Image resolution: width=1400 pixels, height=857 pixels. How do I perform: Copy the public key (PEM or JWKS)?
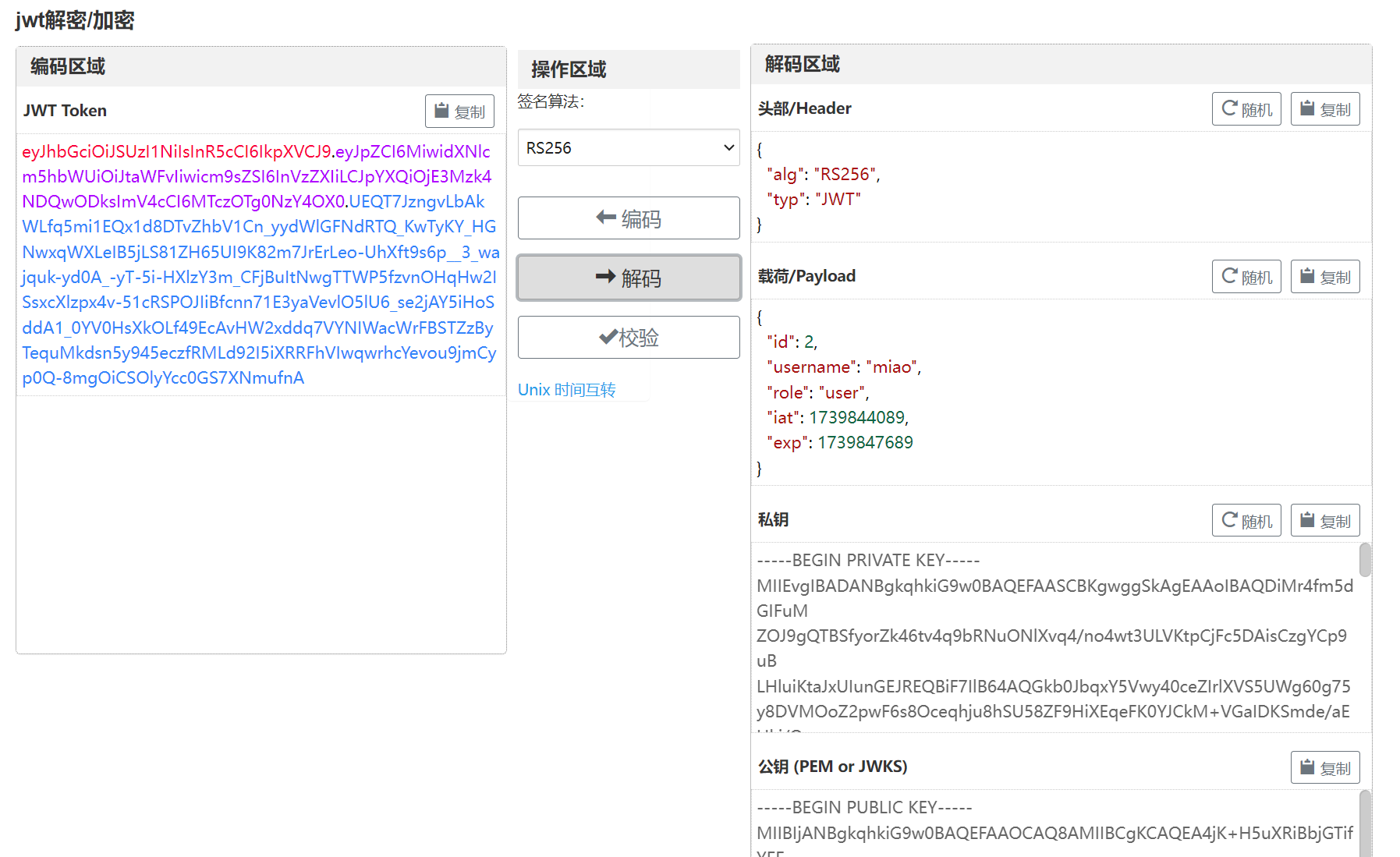(x=1324, y=768)
